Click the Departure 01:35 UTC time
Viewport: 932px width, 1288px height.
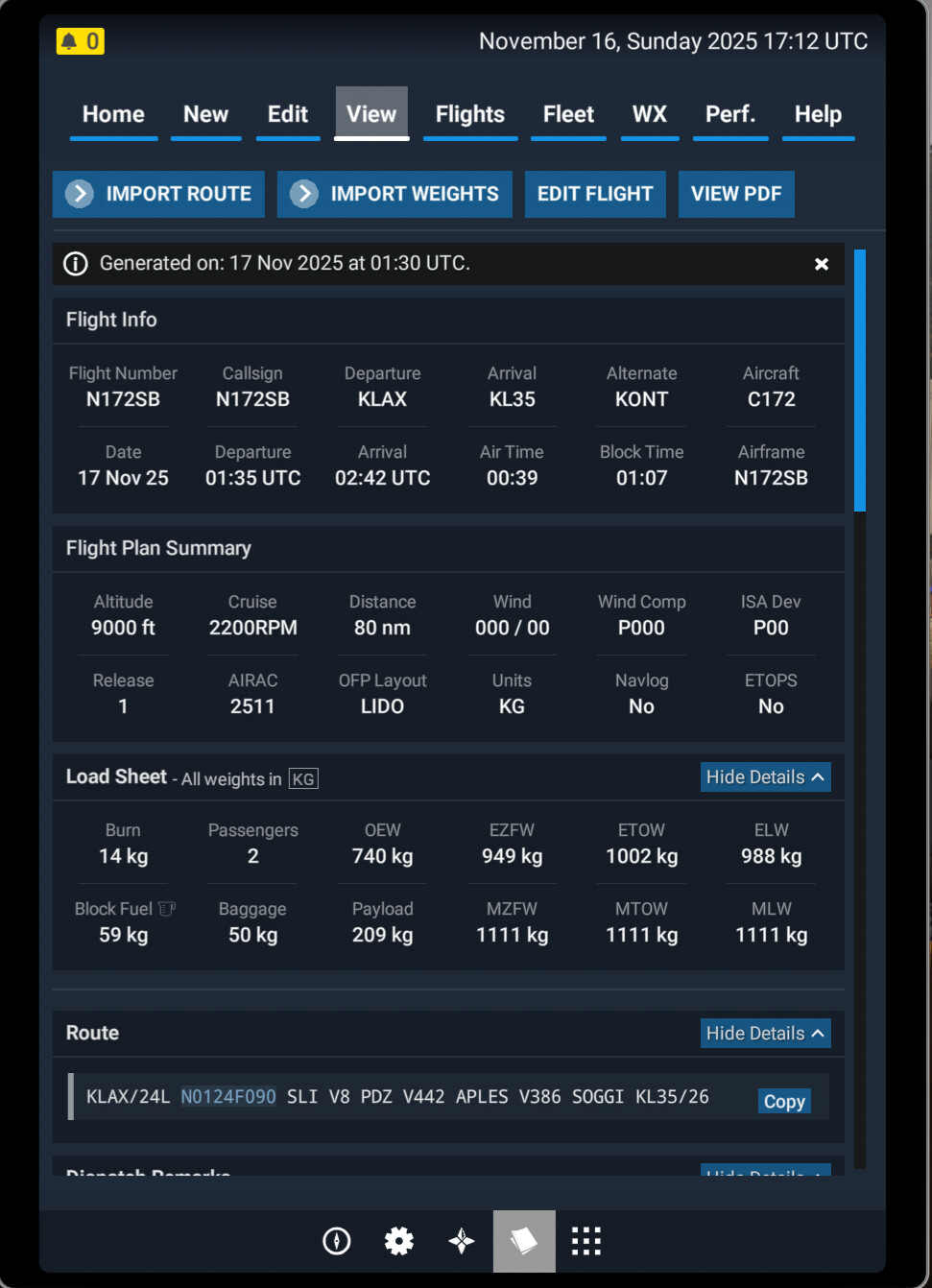pyautogui.click(x=252, y=478)
